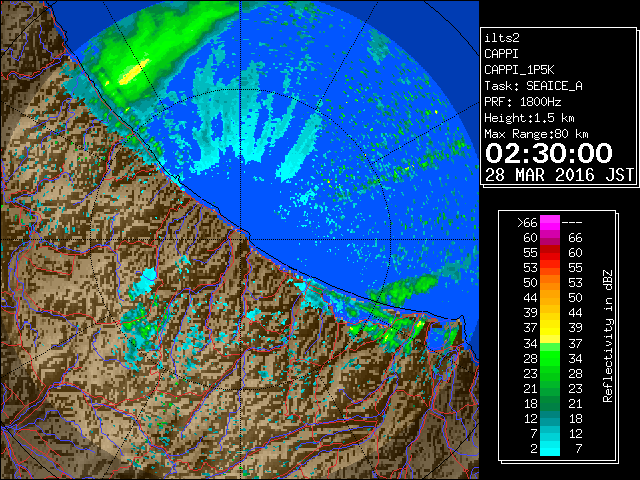The width and height of the screenshot is (640, 480).
Task: Click the 'PRF: 1800Hz' text
Action: tap(522, 102)
